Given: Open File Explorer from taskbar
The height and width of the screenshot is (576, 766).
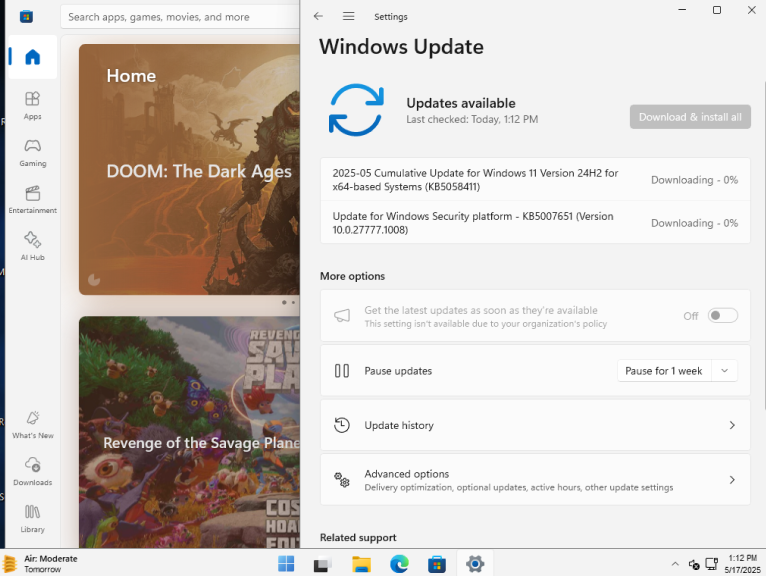Looking at the screenshot, I should [361, 564].
